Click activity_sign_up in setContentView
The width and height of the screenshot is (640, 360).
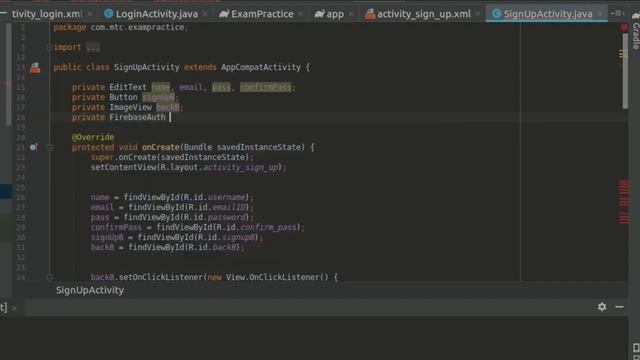click(241, 167)
